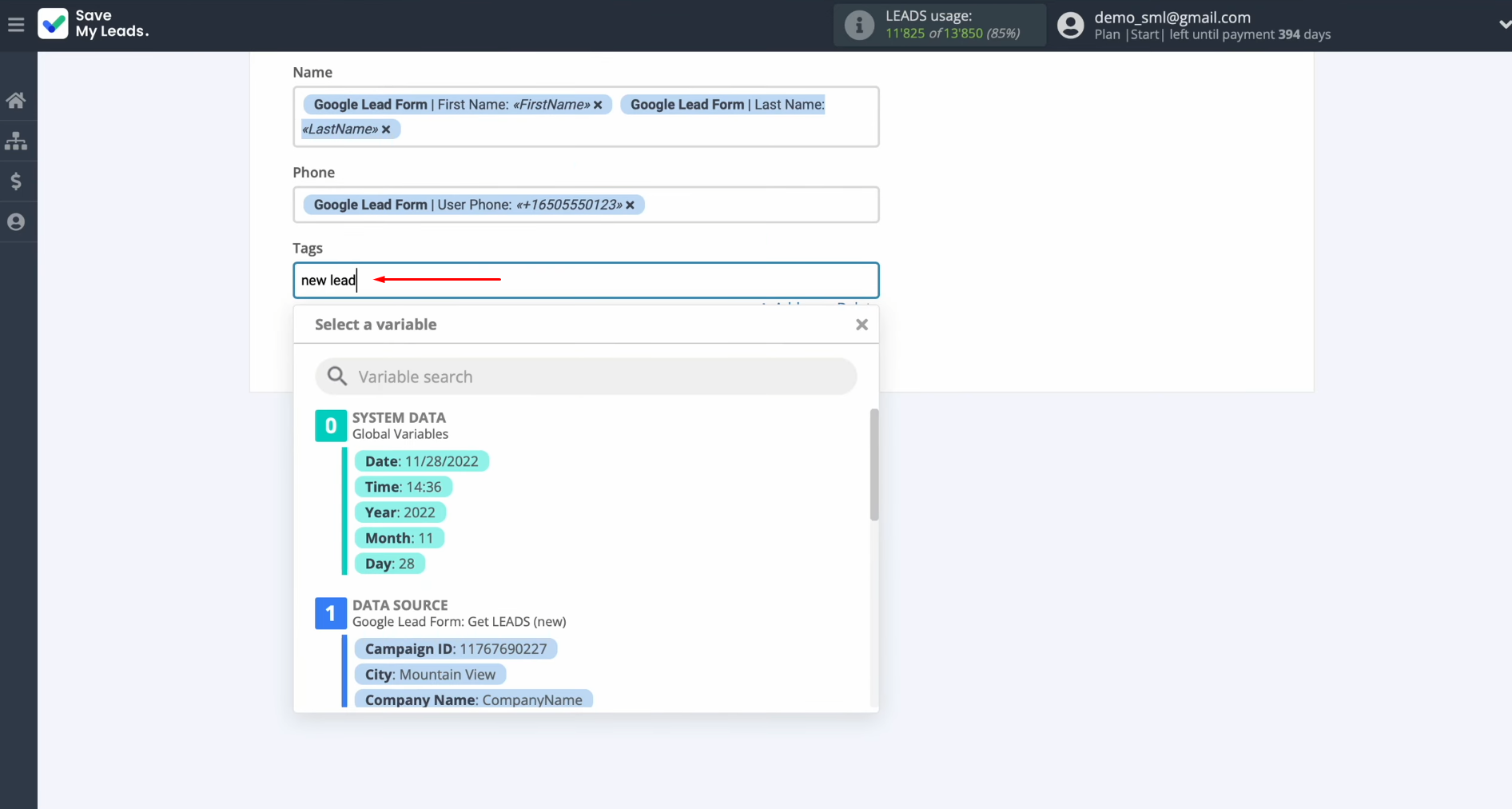Click the variable list scrollbar

click(874, 464)
